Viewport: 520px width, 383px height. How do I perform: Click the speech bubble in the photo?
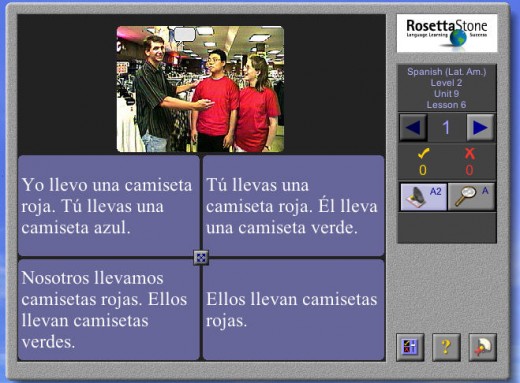[185, 35]
